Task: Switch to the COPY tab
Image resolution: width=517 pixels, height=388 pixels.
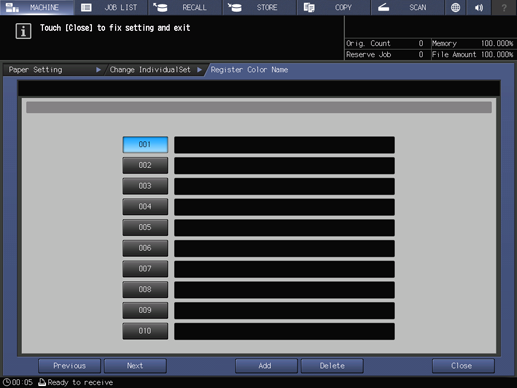Action: (334, 7)
